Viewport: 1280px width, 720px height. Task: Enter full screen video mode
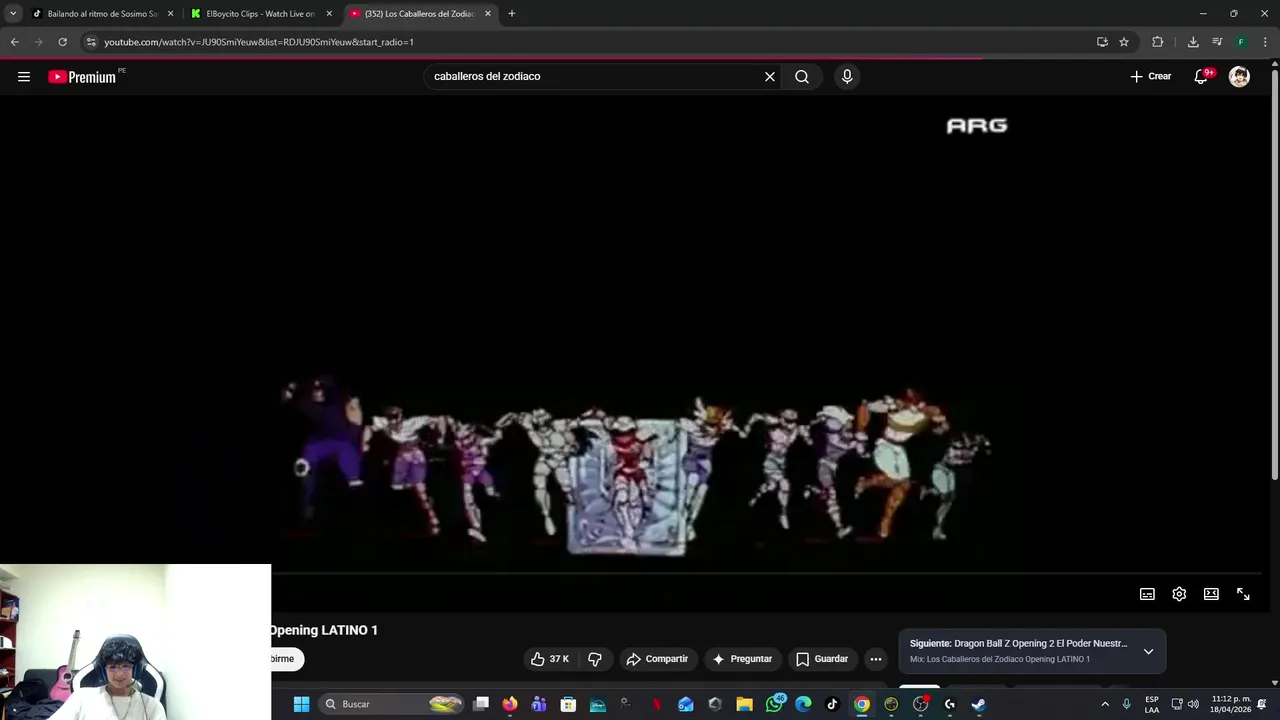[x=1243, y=594]
